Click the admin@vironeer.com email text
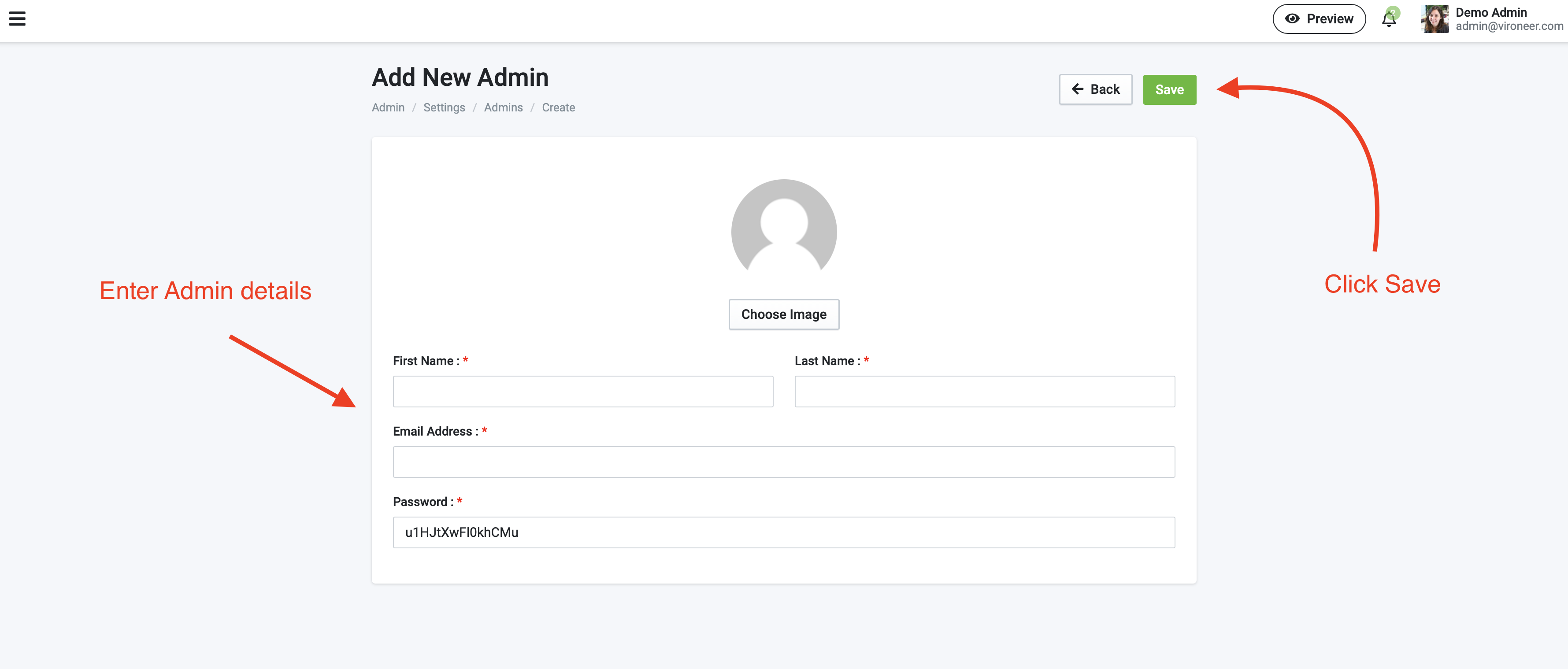This screenshot has height=669, width=1568. point(1509,26)
